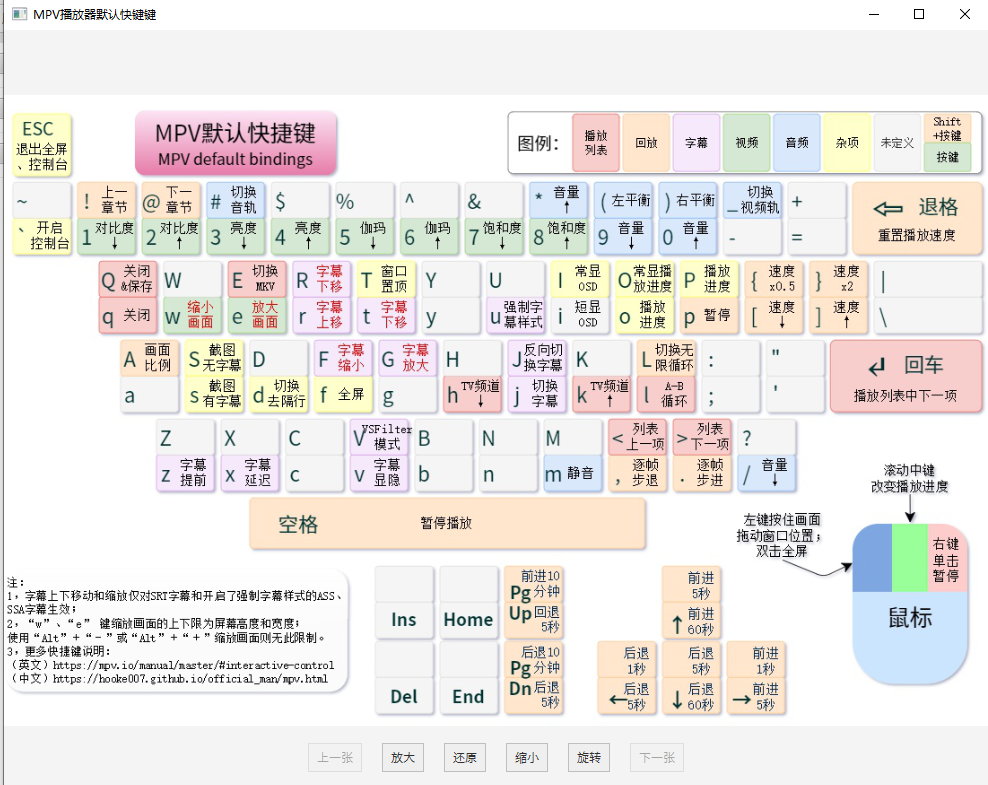Click the > 列表下一项 key
Image resolution: width=988 pixels, height=785 pixels.
point(702,437)
